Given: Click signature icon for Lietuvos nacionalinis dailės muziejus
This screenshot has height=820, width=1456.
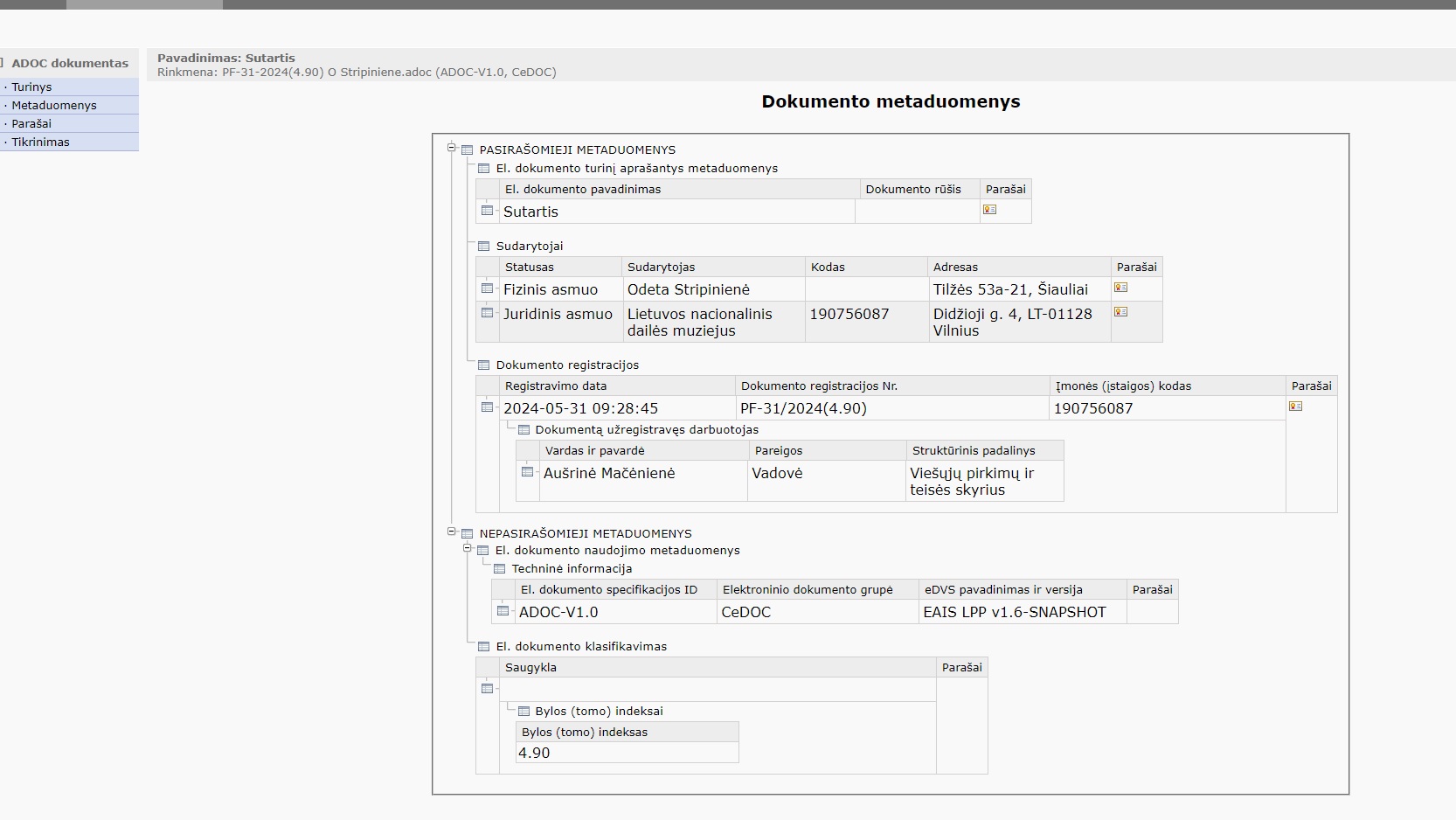Looking at the screenshot, I should tap(1120, 312).
